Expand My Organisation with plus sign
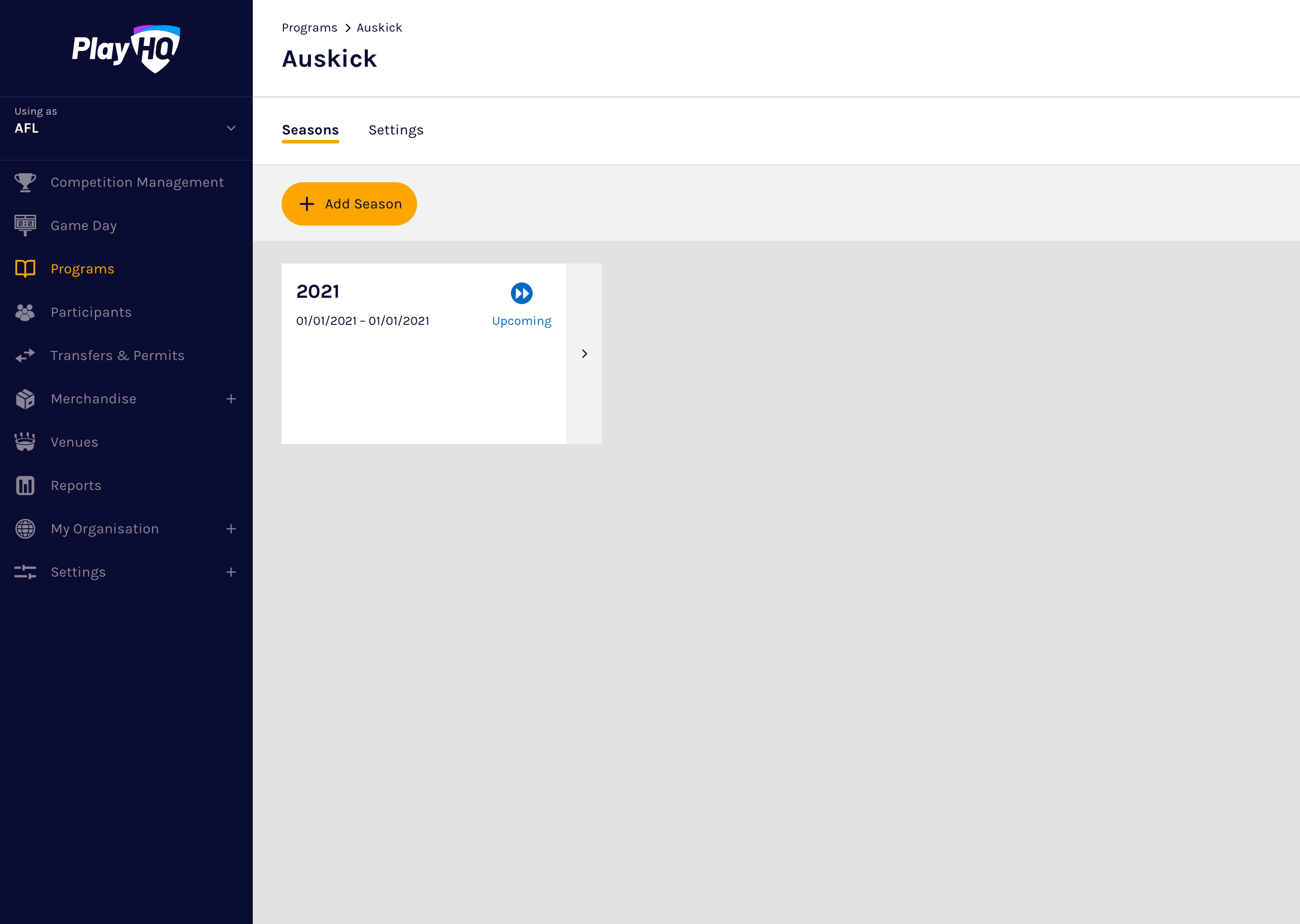Viewport: 1300px width, 924px height. pyautogui.click(x=231, y=529)
